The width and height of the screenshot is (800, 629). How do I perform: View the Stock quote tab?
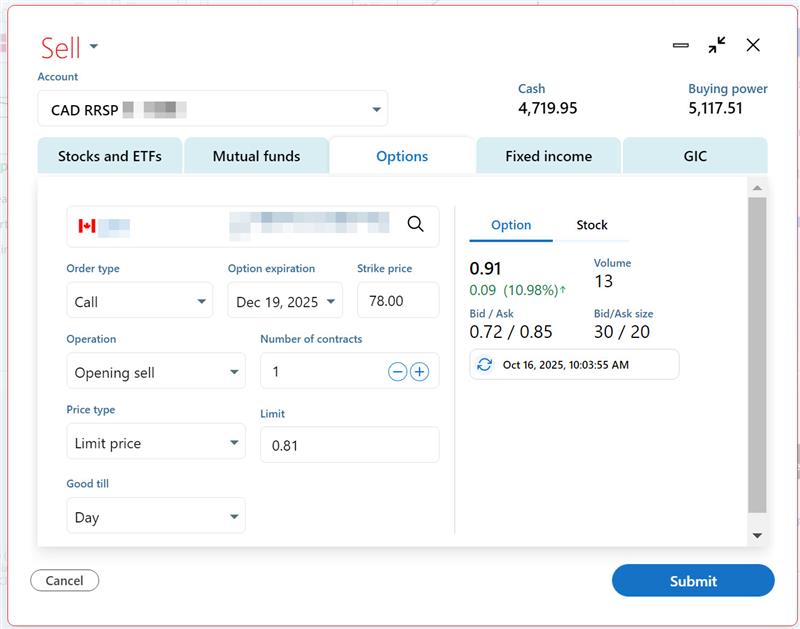[592, 225]
